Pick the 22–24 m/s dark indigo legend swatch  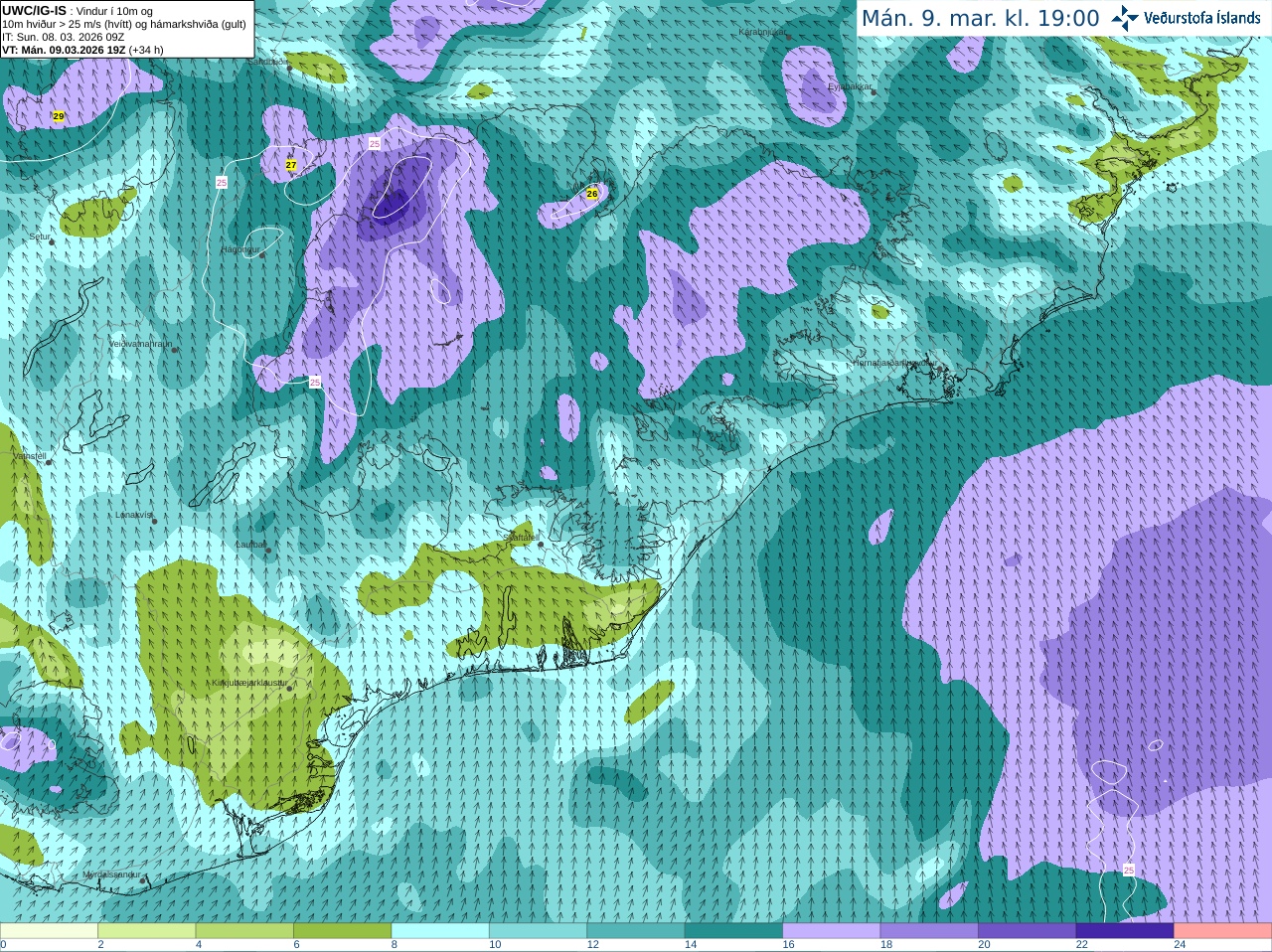point(1126,931)
